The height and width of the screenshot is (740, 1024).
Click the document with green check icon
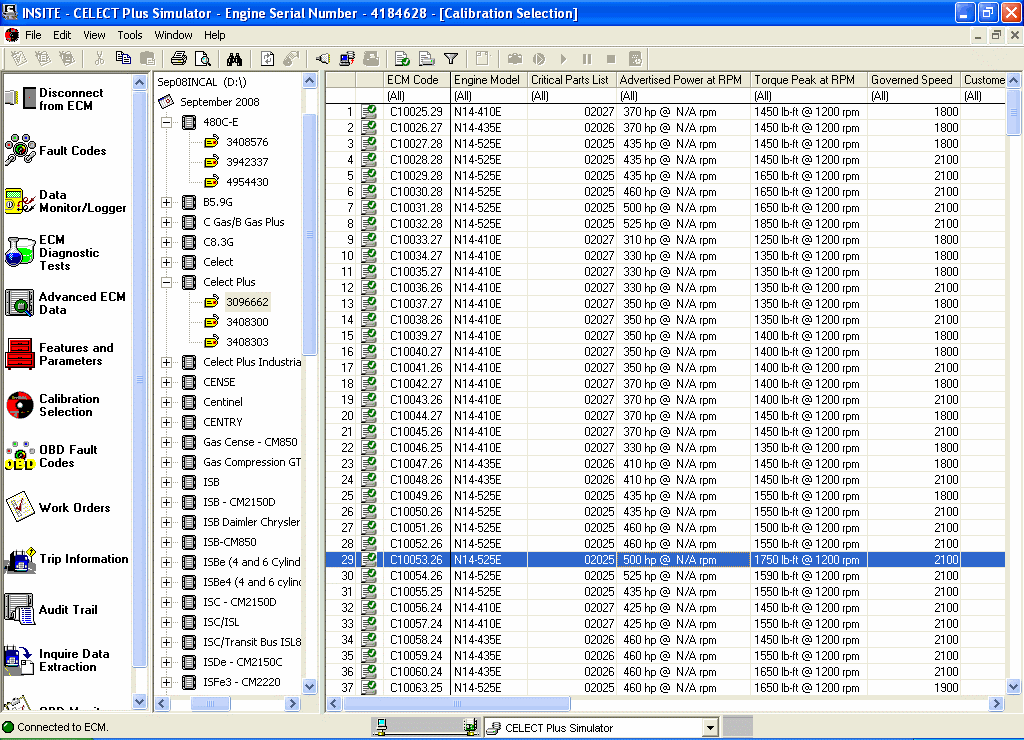pyautogui.click(x=402, y=59)
